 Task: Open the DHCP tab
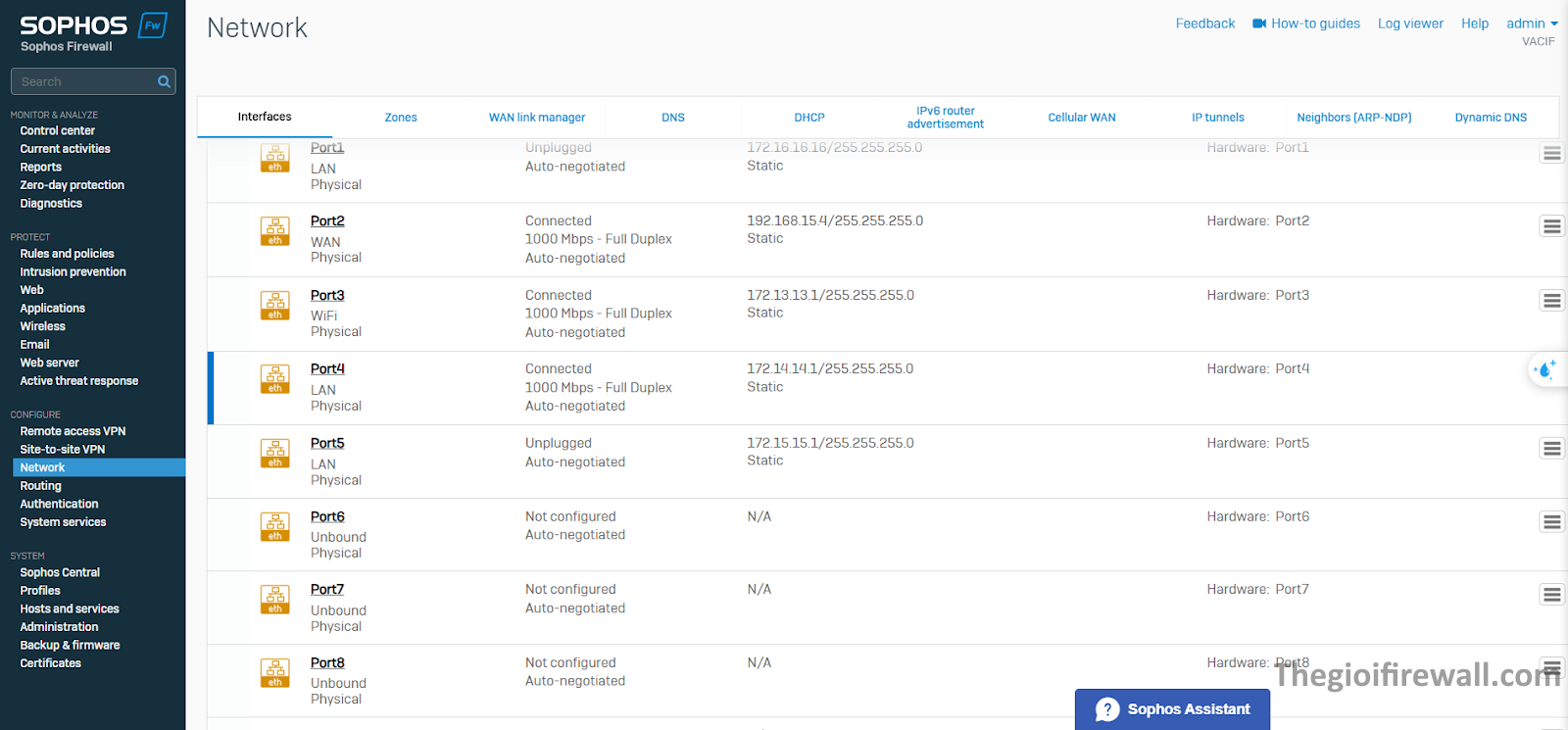click(x=809, y=118)
